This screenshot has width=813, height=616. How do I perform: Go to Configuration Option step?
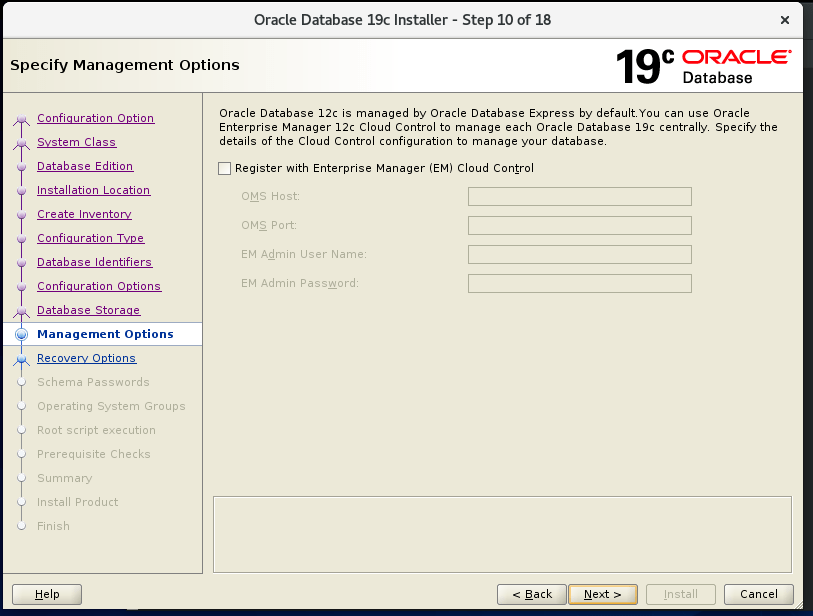click(x=95, y=118)
